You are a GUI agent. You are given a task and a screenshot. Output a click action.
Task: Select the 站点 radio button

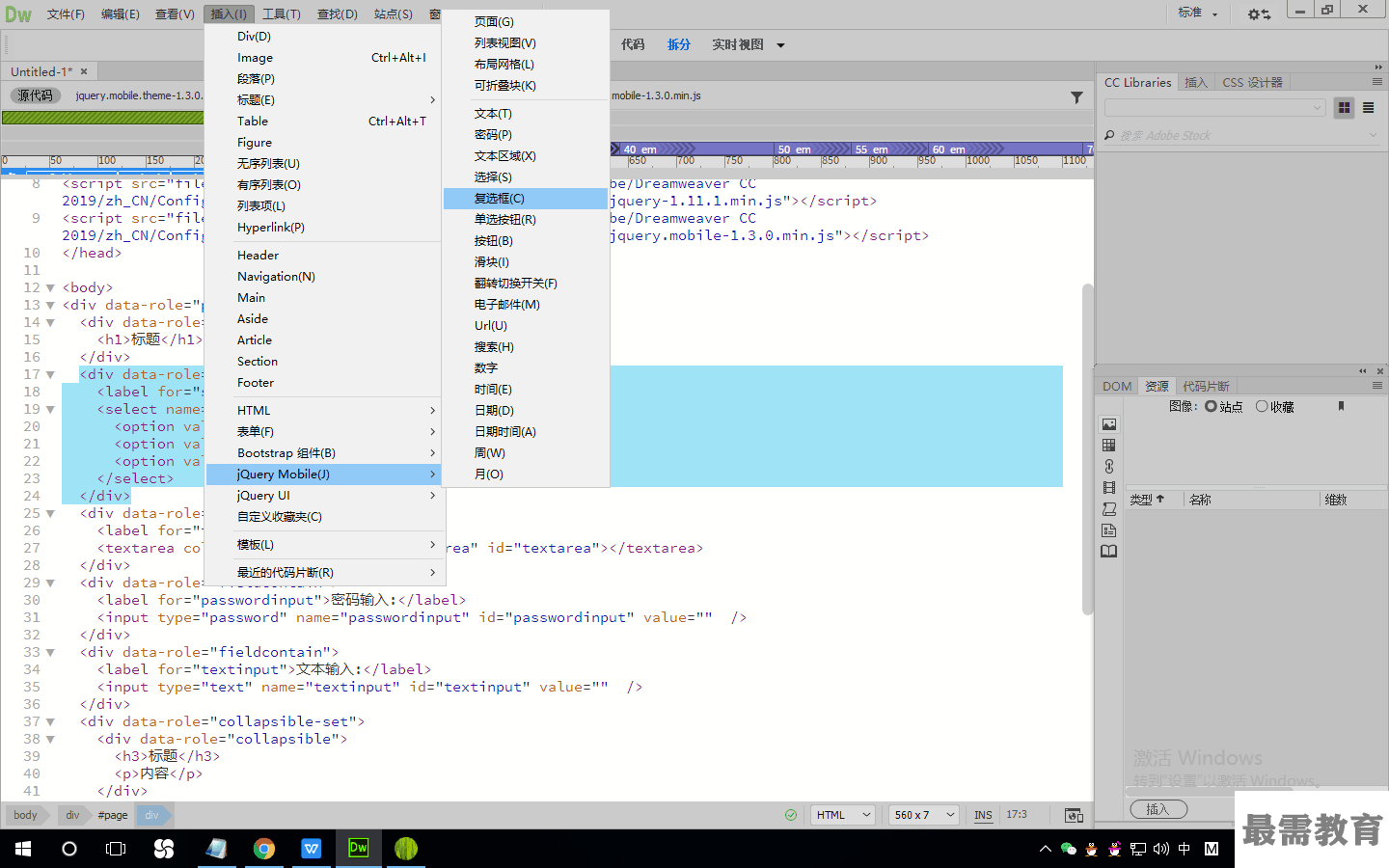[1211, 407]
